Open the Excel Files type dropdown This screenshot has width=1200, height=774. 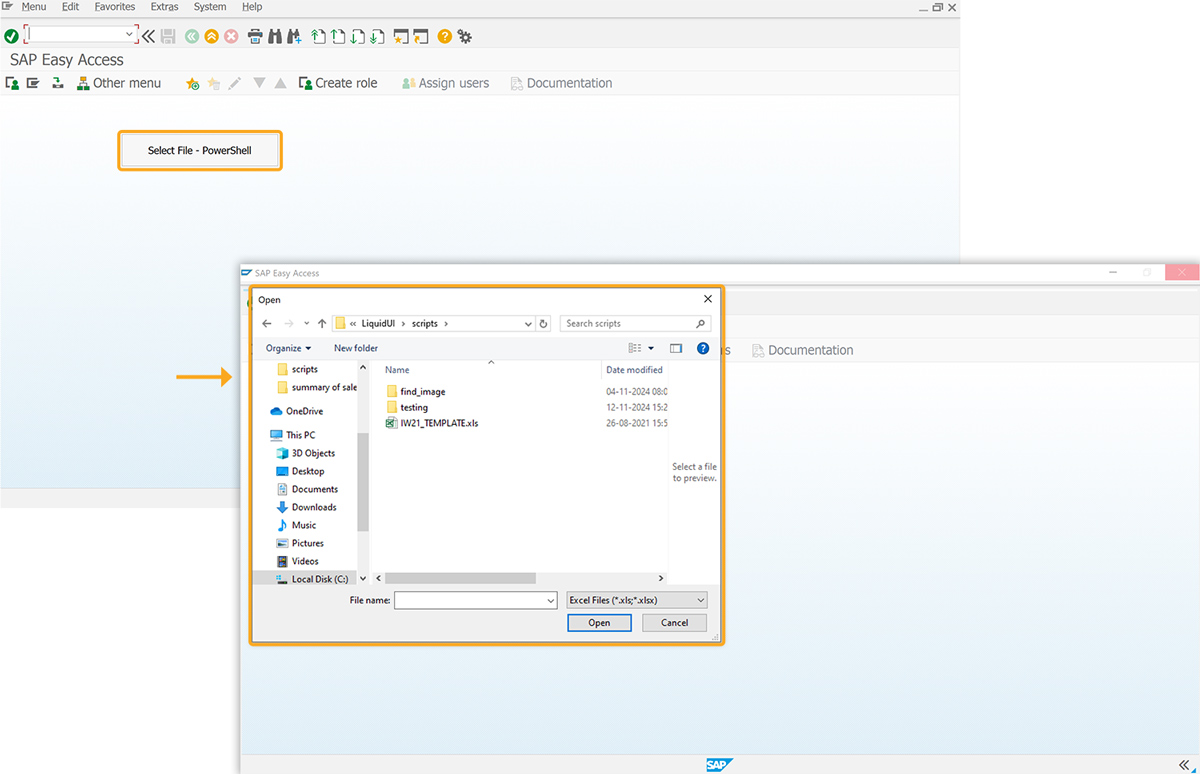pyautogui.click(x=637, y=600)
